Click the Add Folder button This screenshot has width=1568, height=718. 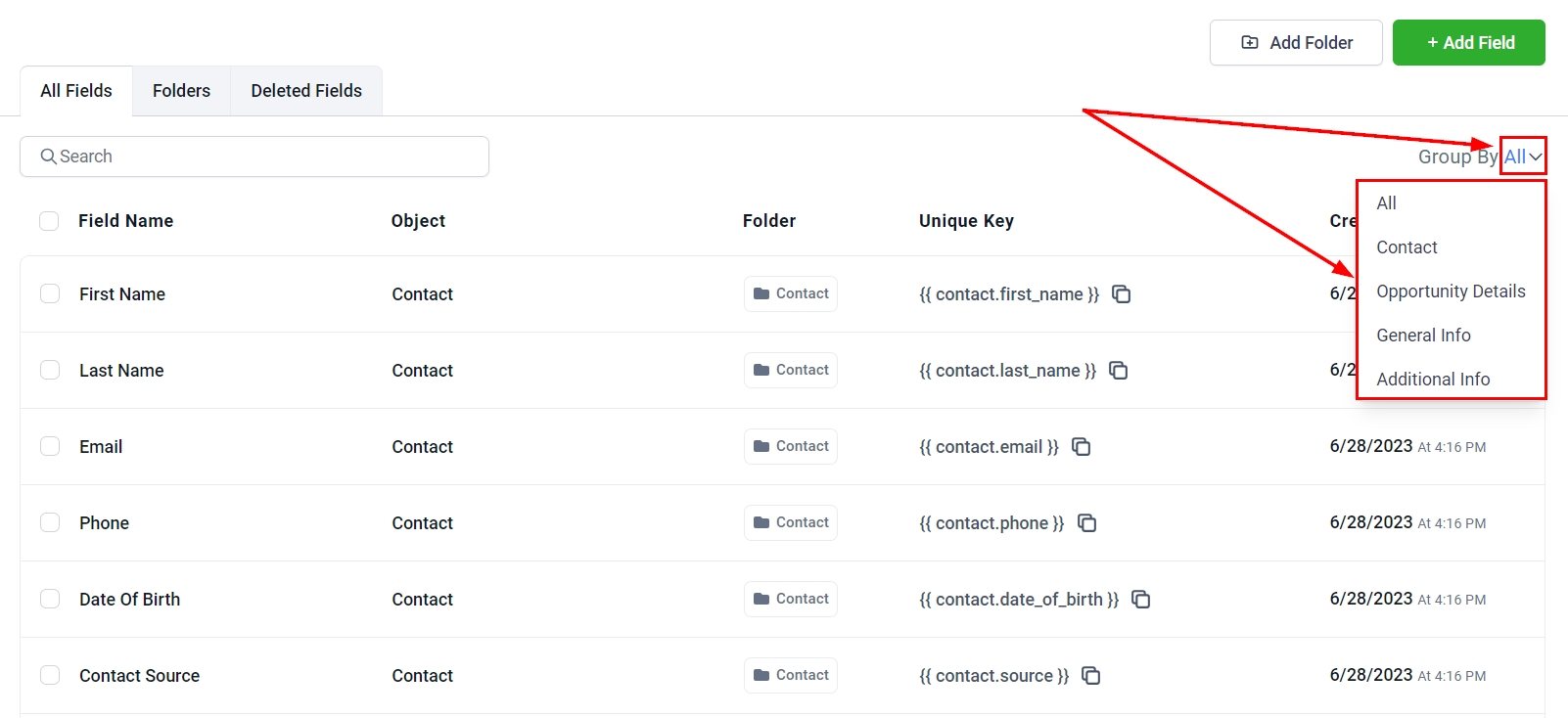coord(1296,43)
